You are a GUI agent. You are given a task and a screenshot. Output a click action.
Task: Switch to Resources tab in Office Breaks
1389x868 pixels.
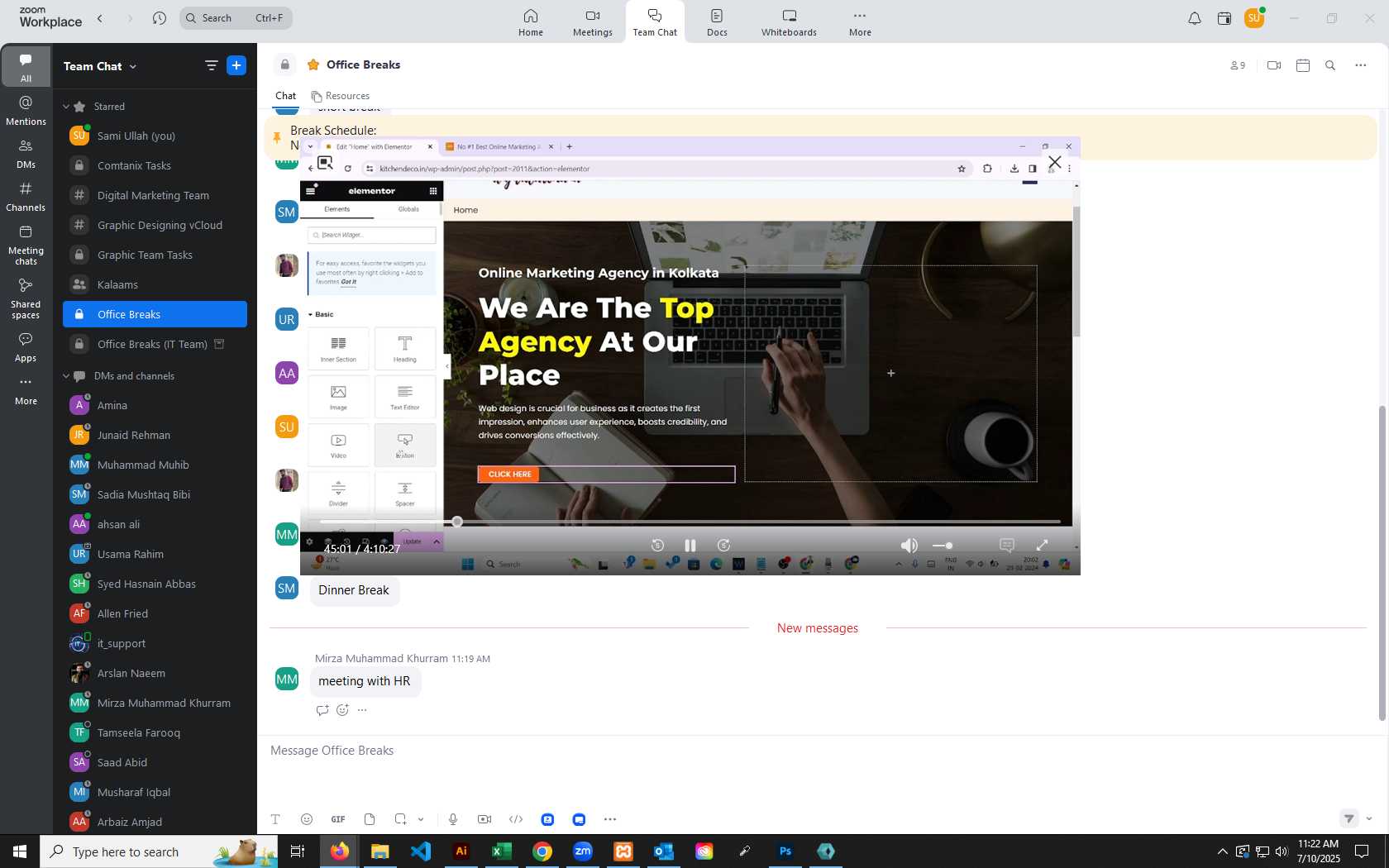pyautogui.click(x=341, y=96)
